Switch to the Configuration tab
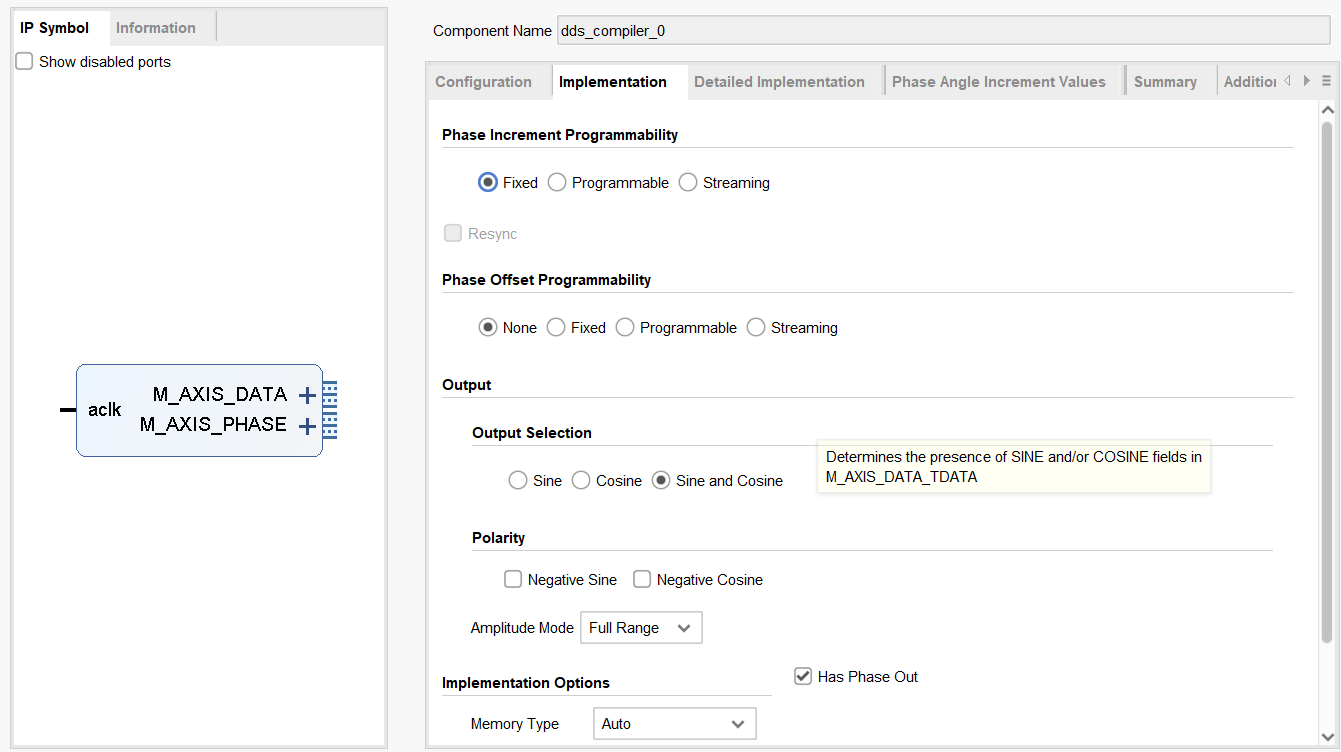 [484, 82]
